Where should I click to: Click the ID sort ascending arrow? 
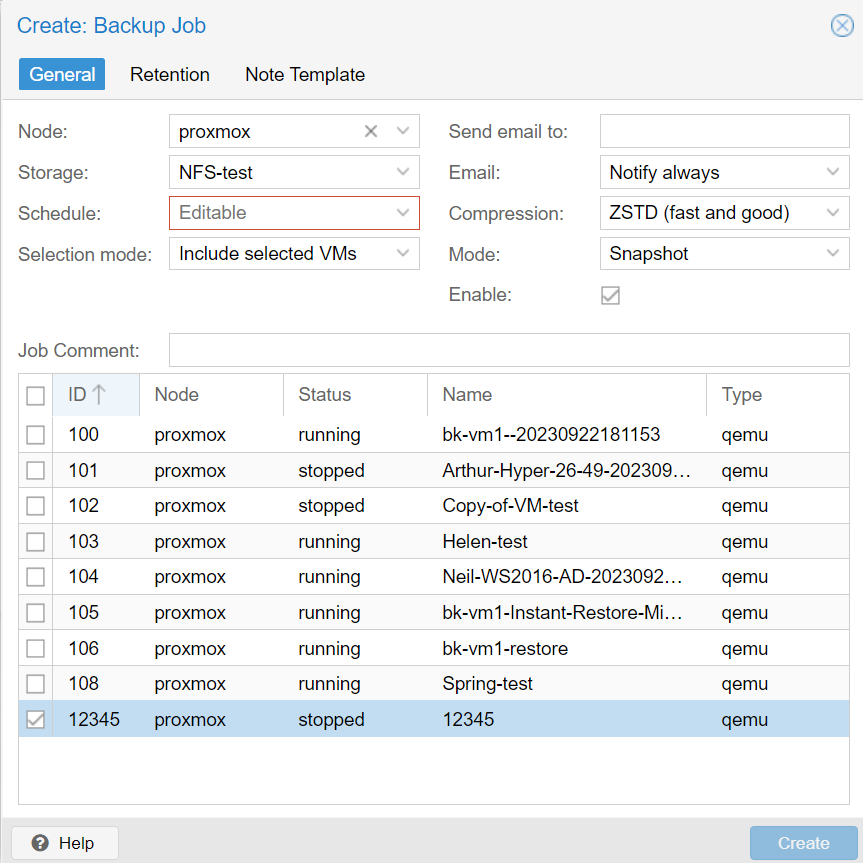99,394
